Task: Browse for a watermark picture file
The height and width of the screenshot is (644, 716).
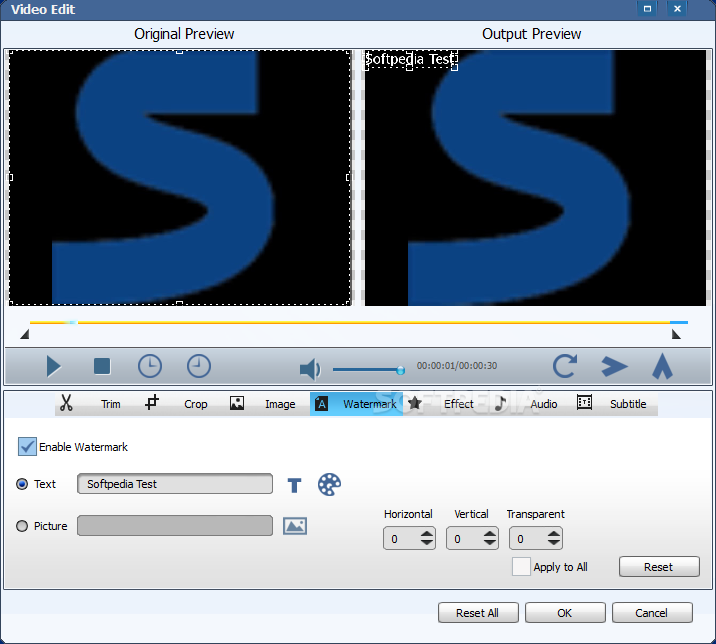Action: pos(295,526)
